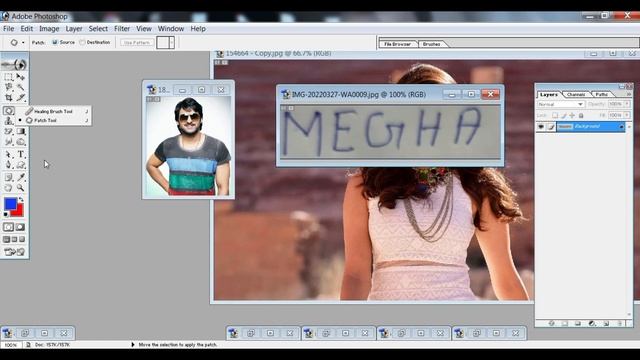Image resolution: width=640 pixels, height=360 pixels.
Task: Open the layer Opacity slider arrow
Action: [x=627, y=104]
